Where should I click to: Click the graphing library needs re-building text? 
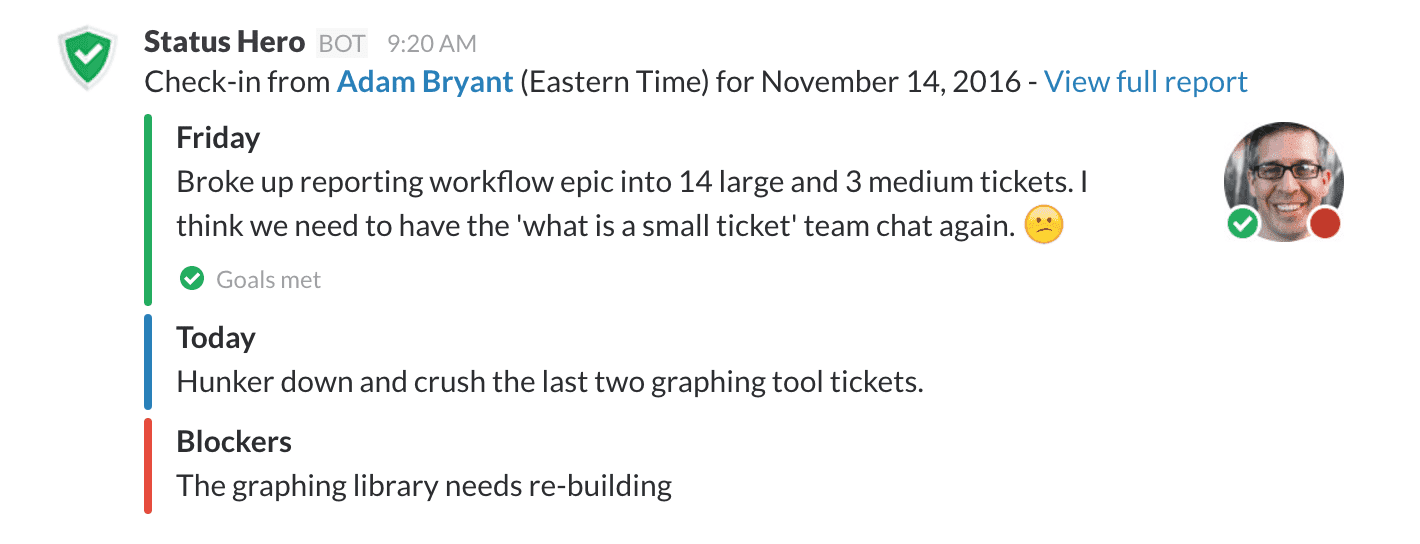pos(424,486)
